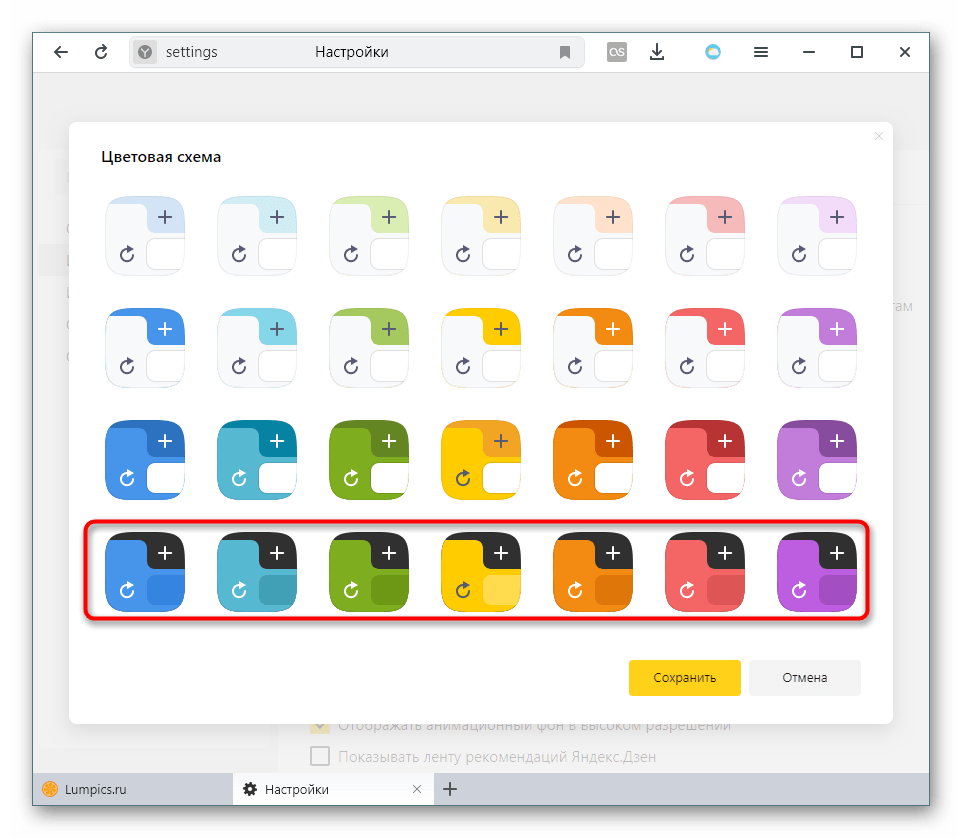The width and height of the screenshot is (962, 838).
Task: Open a new tab with plus button
Action: [450, 789]
